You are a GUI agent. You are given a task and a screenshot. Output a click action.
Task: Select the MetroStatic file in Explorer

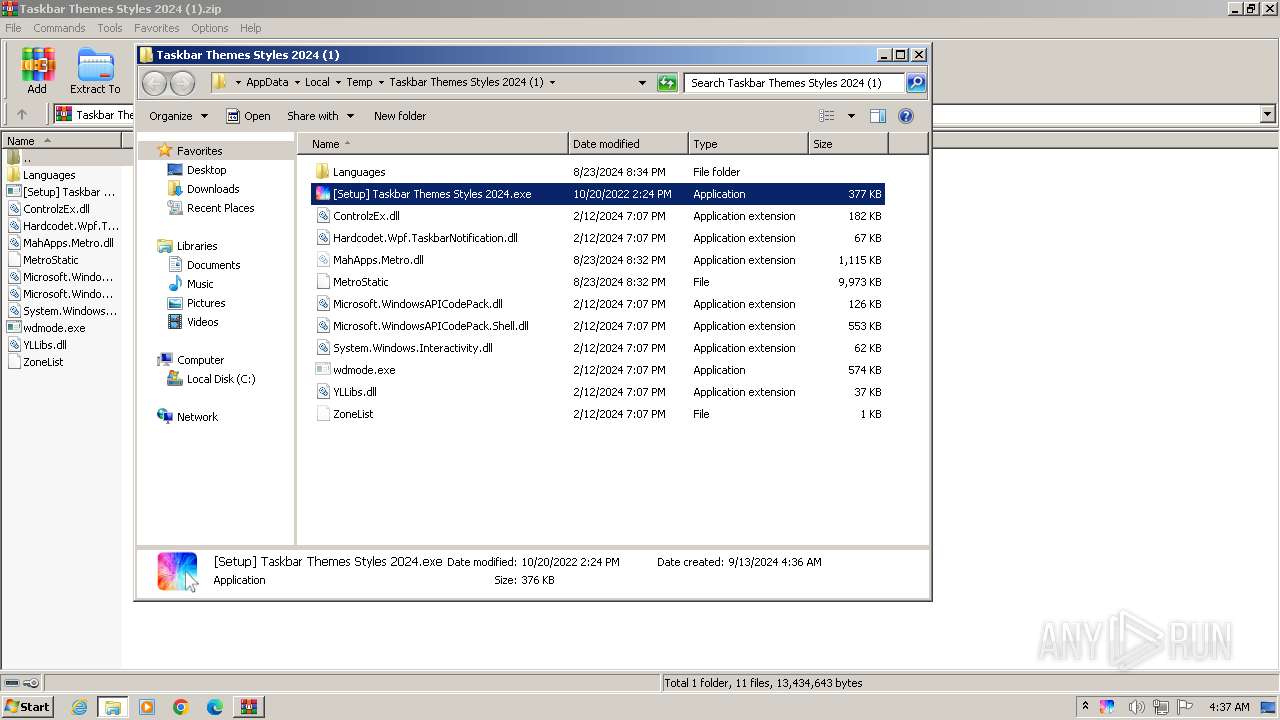[x=361, y=282]
